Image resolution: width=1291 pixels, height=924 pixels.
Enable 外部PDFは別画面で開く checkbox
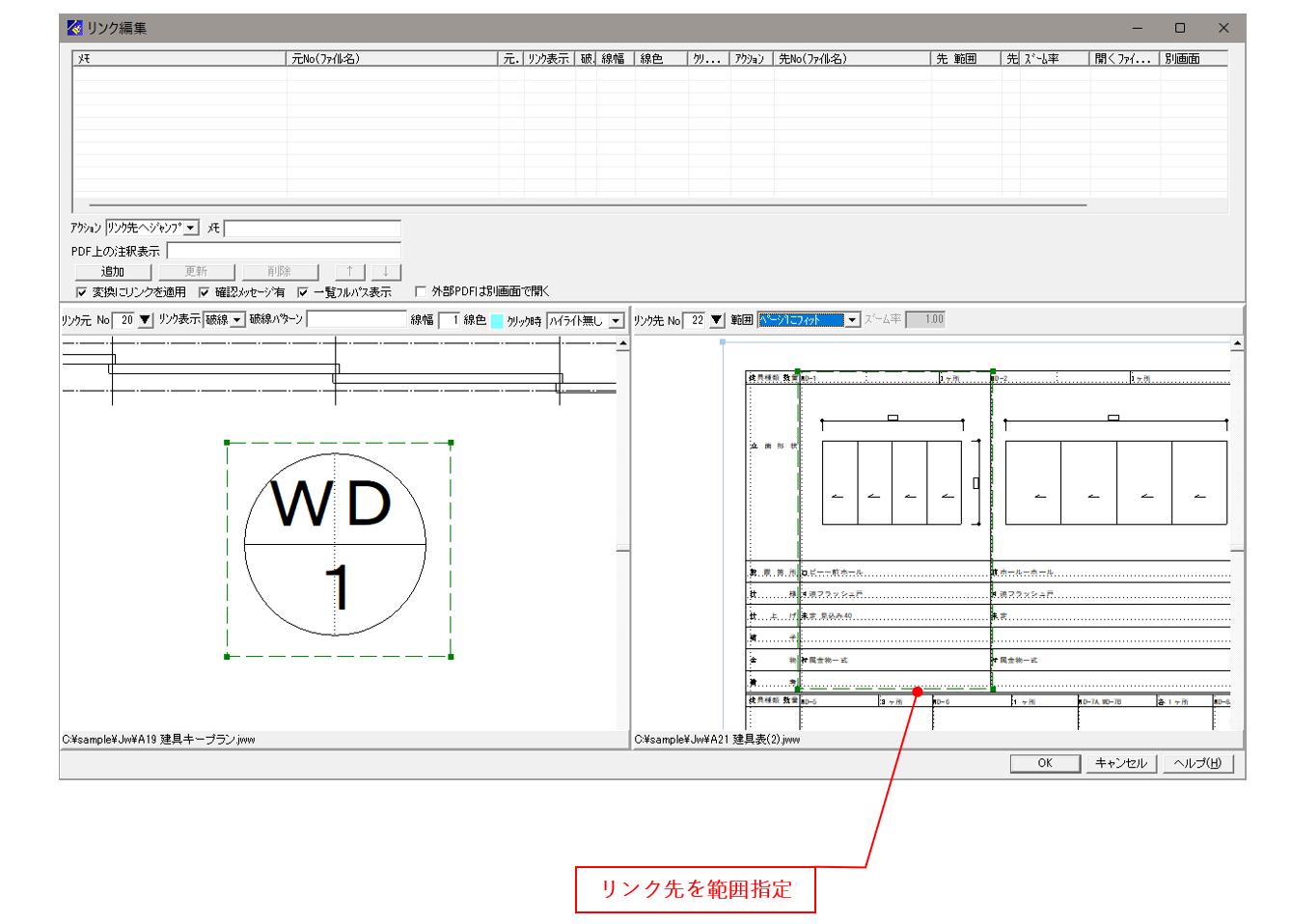(421, 291)
